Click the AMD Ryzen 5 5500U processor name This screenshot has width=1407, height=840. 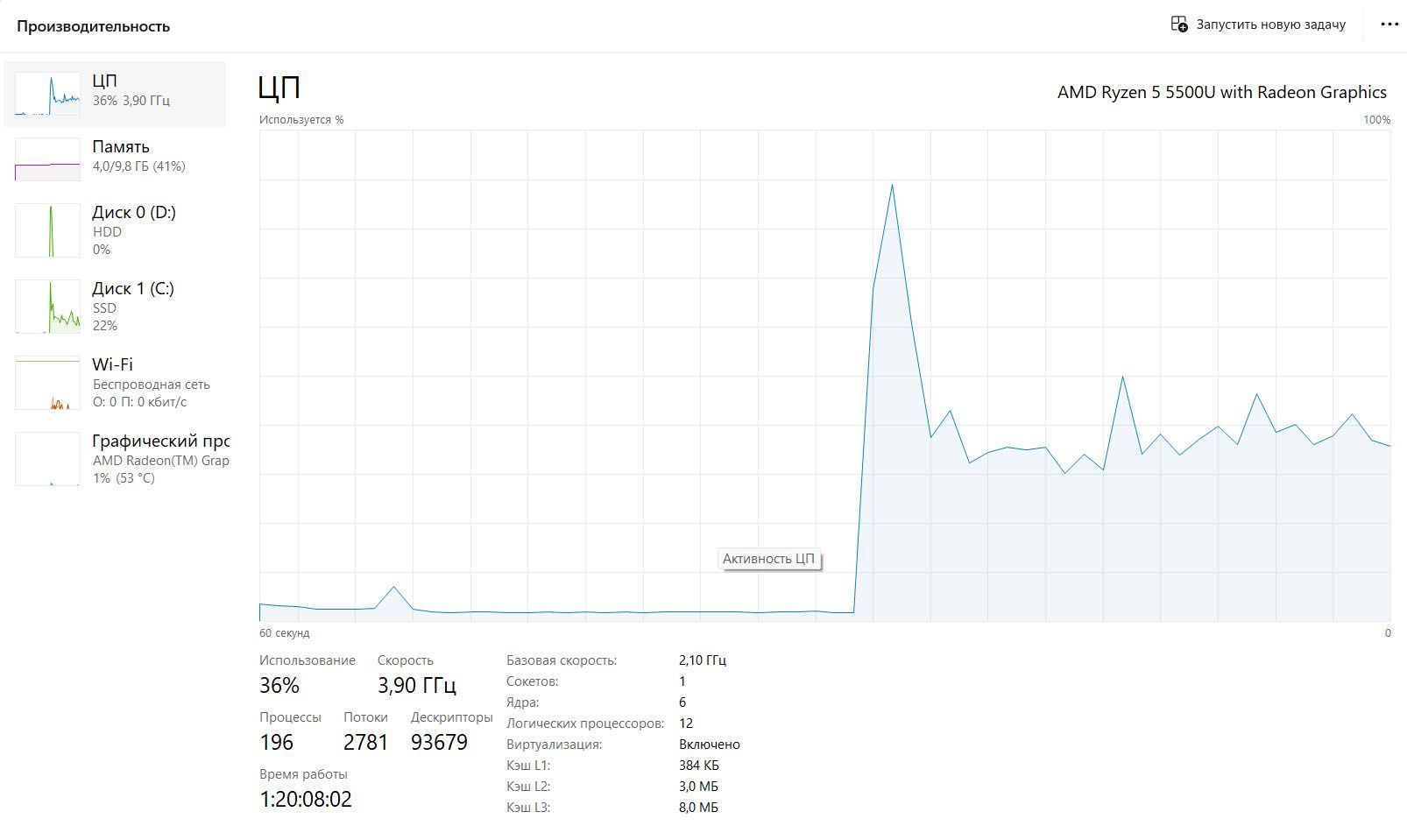tap(1222, 92)
